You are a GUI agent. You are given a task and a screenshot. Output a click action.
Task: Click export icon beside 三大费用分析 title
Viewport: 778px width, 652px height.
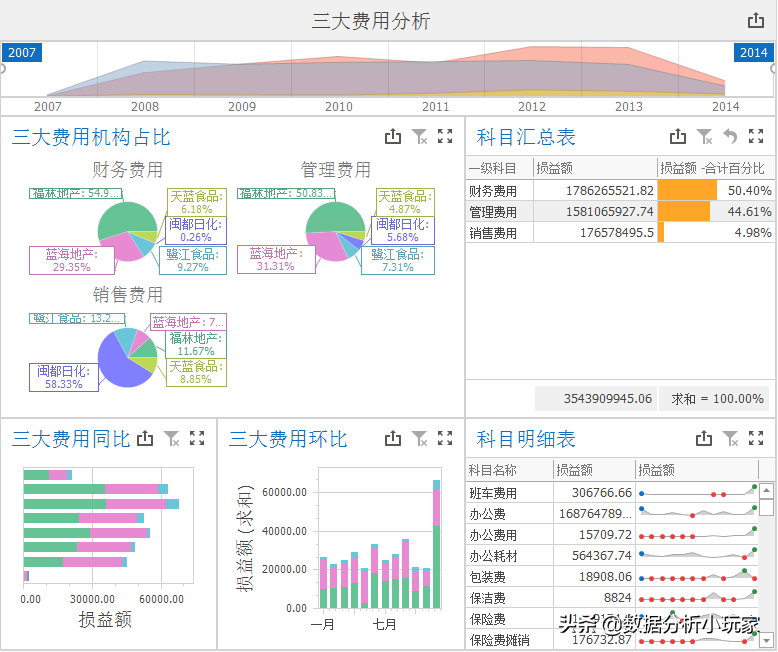point(756,21)
